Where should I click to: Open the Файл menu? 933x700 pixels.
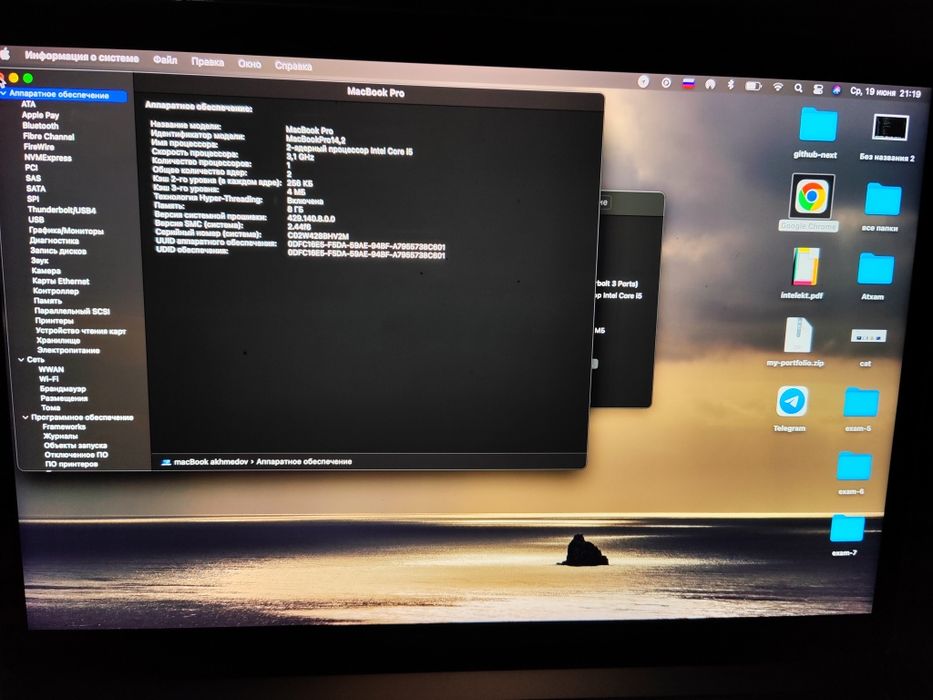point(165,60)
